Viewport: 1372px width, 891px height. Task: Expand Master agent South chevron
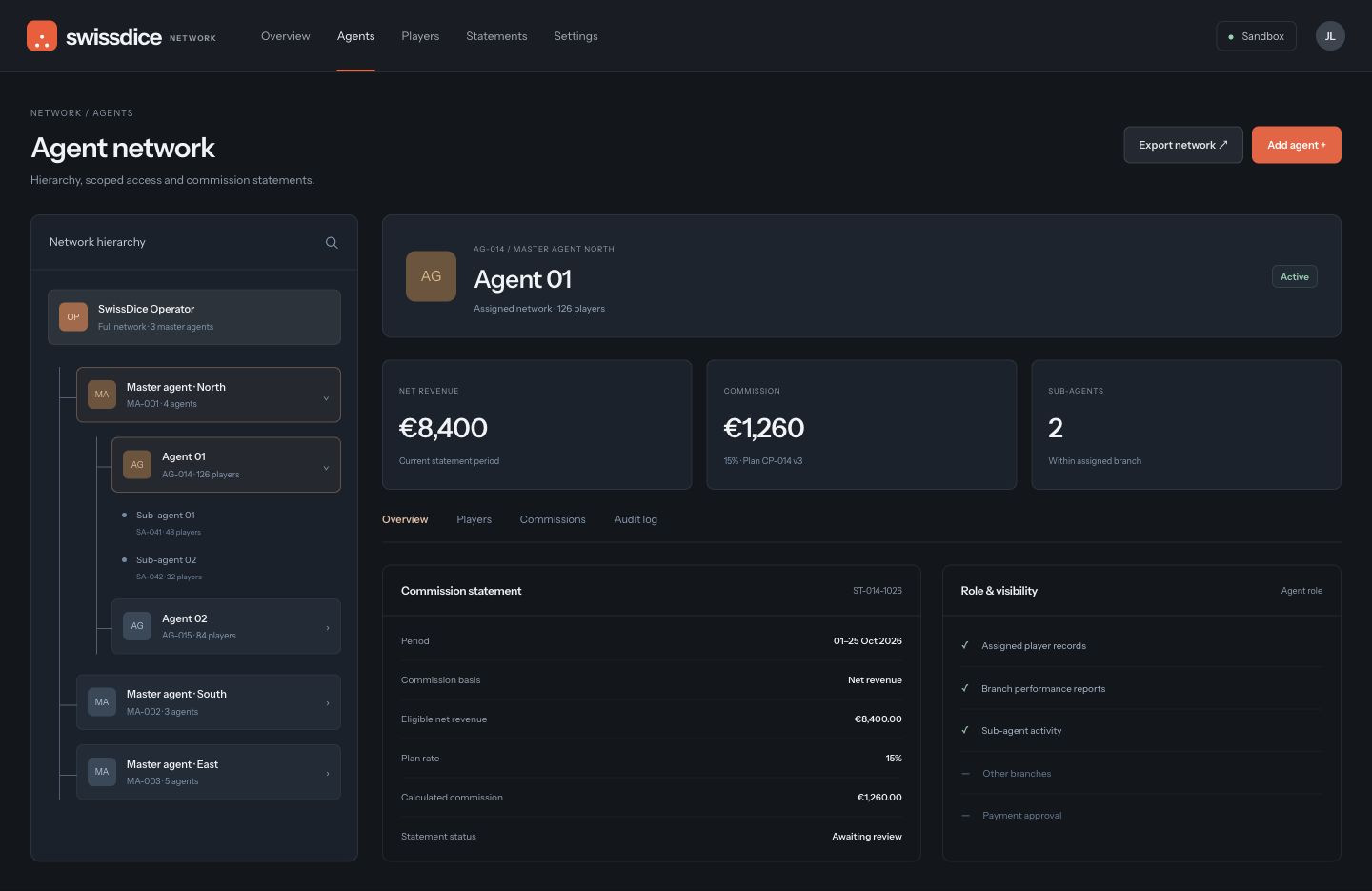328,703
